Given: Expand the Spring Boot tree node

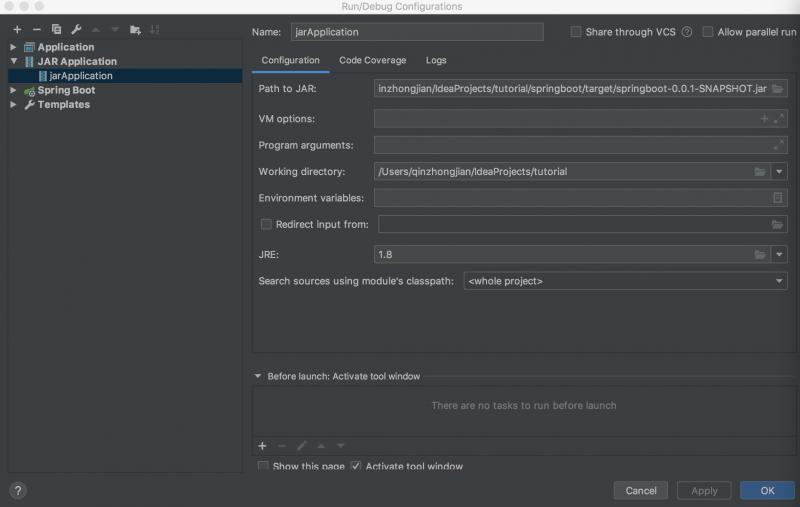Looking at the screenshot, I should (13, 90).
